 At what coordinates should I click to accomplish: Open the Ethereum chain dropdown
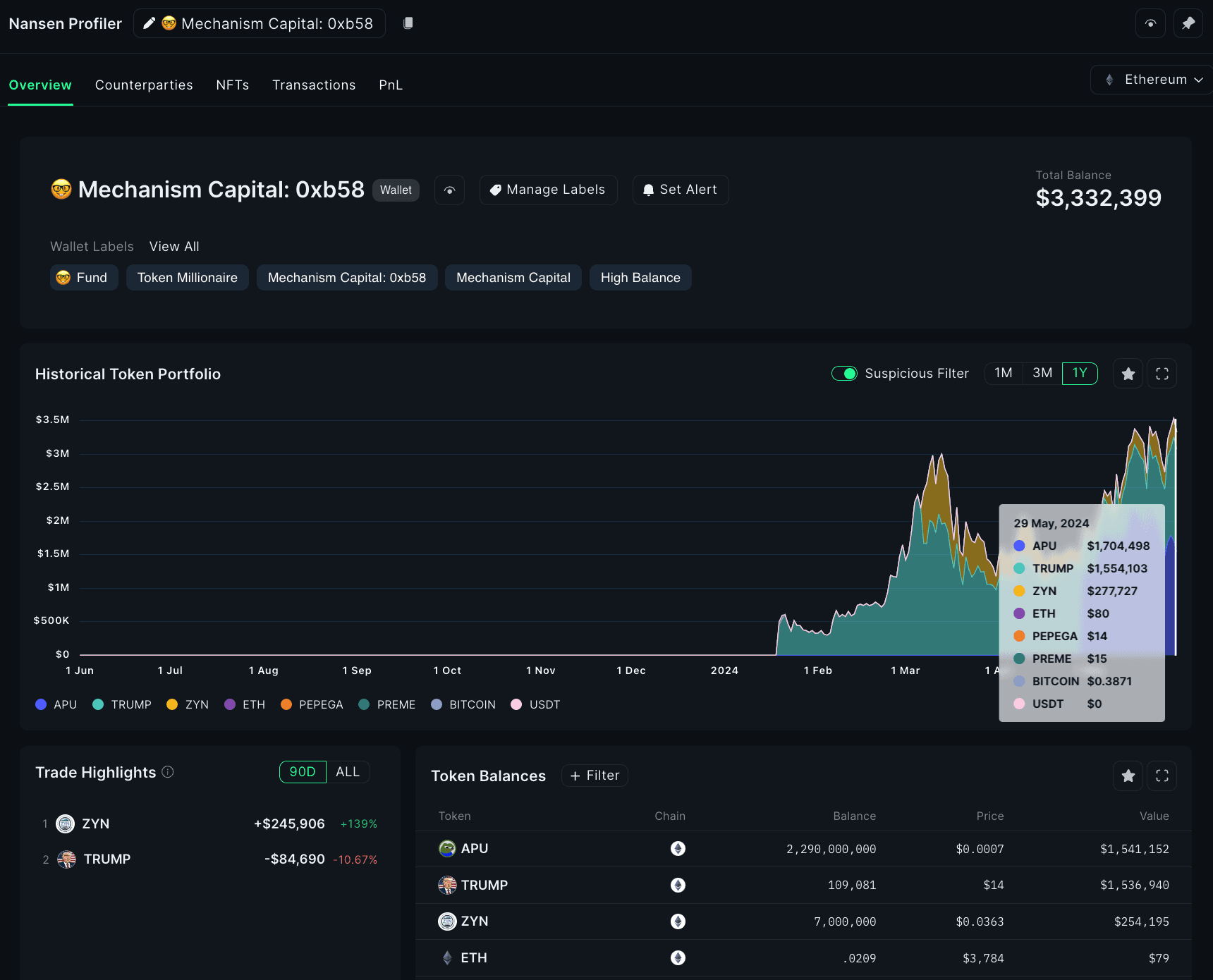(1154, 80)
